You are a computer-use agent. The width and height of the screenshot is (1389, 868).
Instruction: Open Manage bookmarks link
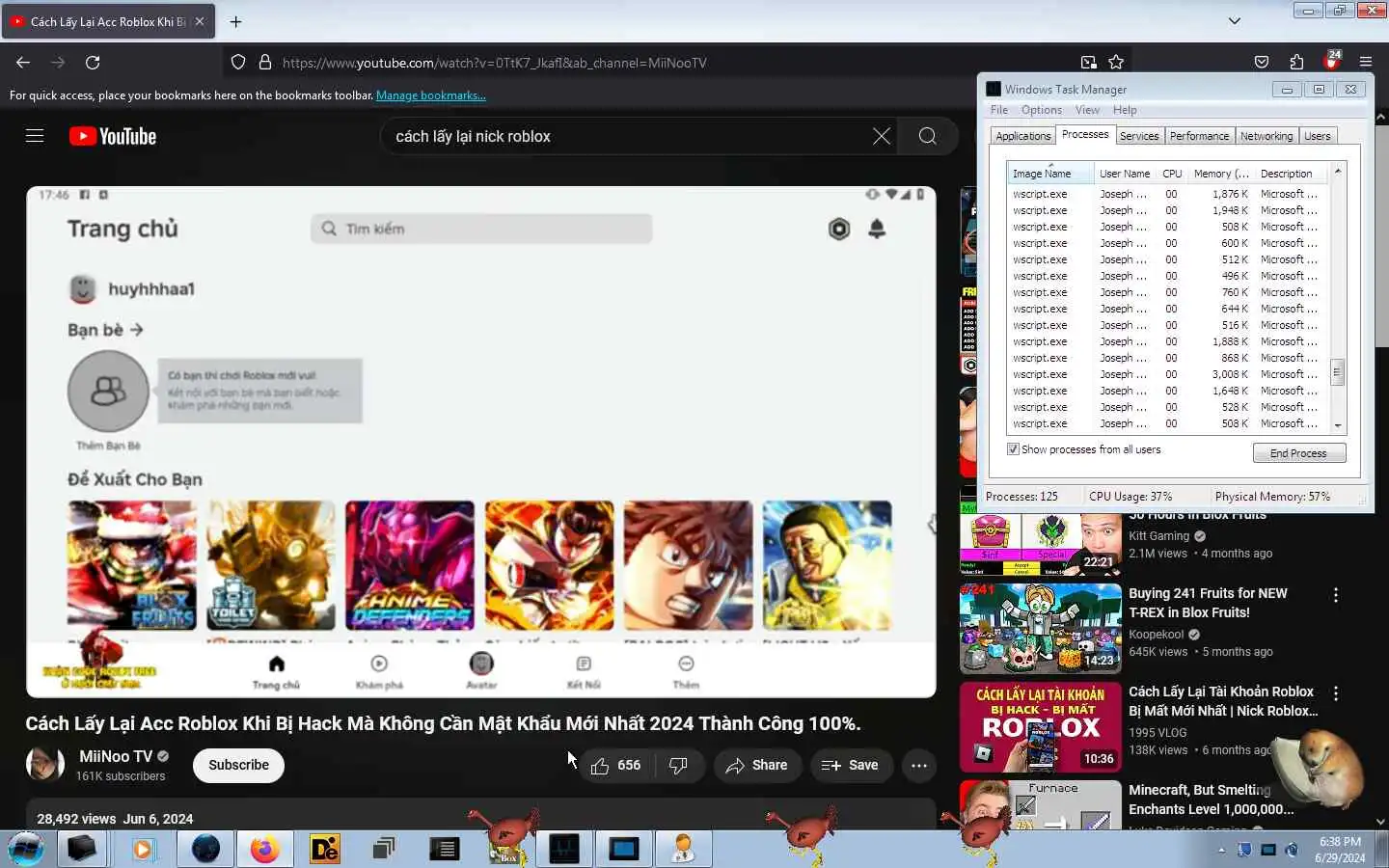click(x=431, y=95)
